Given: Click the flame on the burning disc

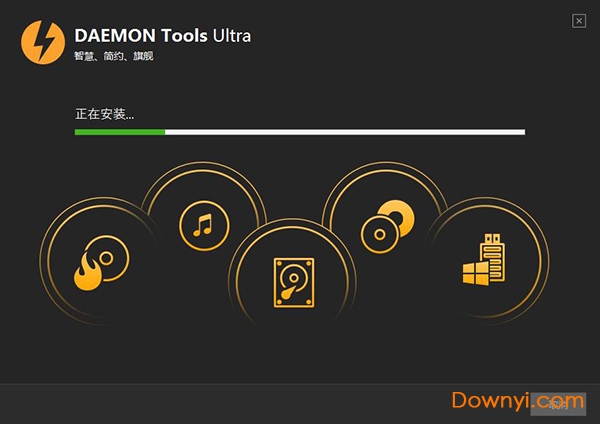Looking at the screenshot, I should coord(88,272).
